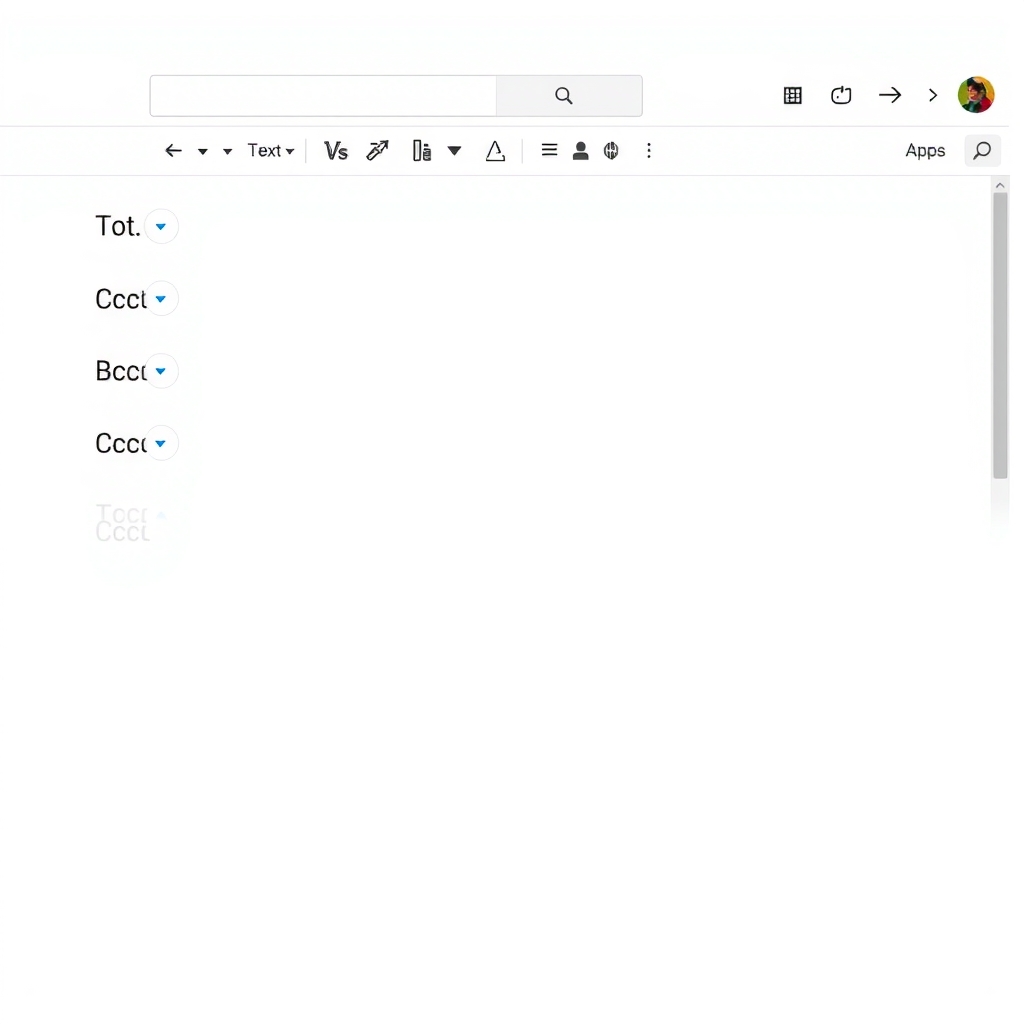Select the eyedropper tool icon

[377, 151]
